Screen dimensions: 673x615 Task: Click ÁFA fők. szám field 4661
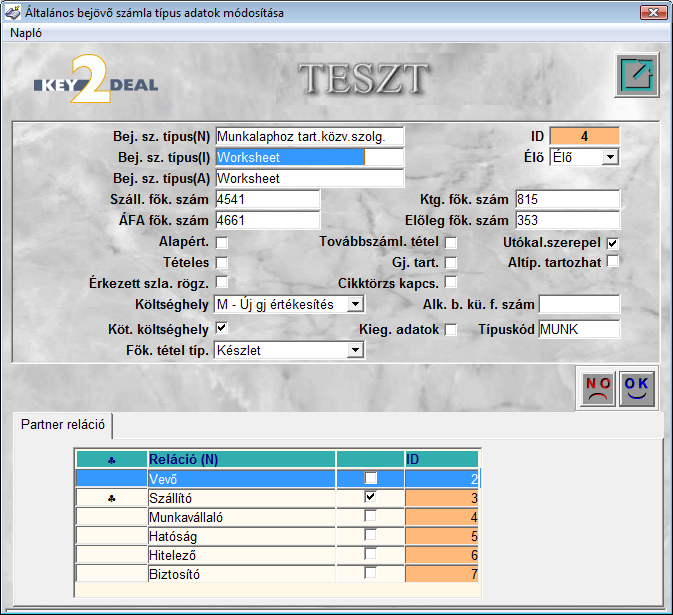click(x=267, y=220)
